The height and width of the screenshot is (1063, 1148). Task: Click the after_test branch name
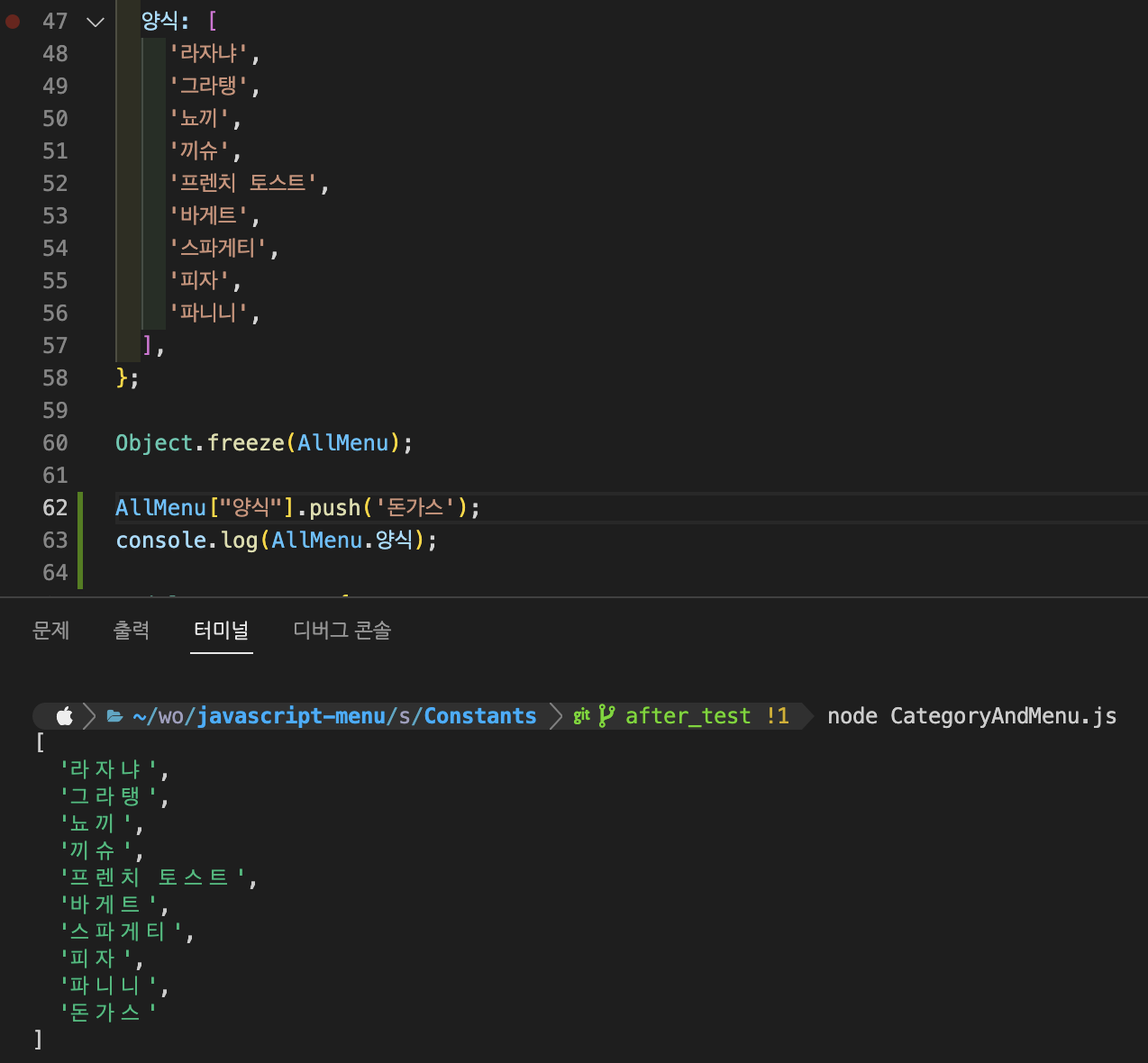click(688, 716)
